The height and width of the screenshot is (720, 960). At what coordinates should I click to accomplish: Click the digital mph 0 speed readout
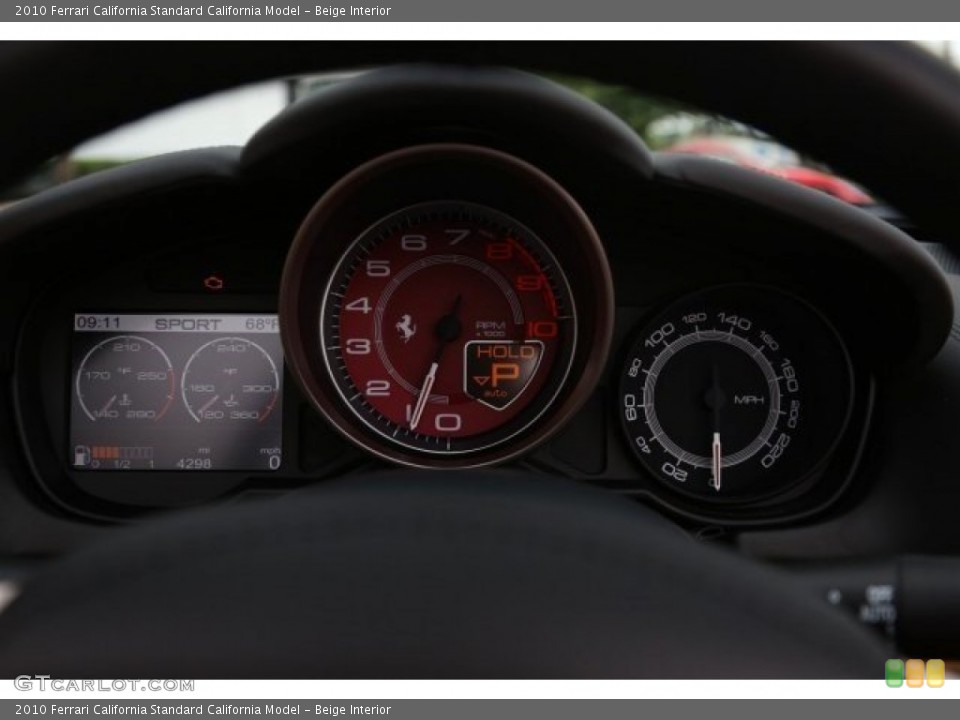(x=274, y=462)
